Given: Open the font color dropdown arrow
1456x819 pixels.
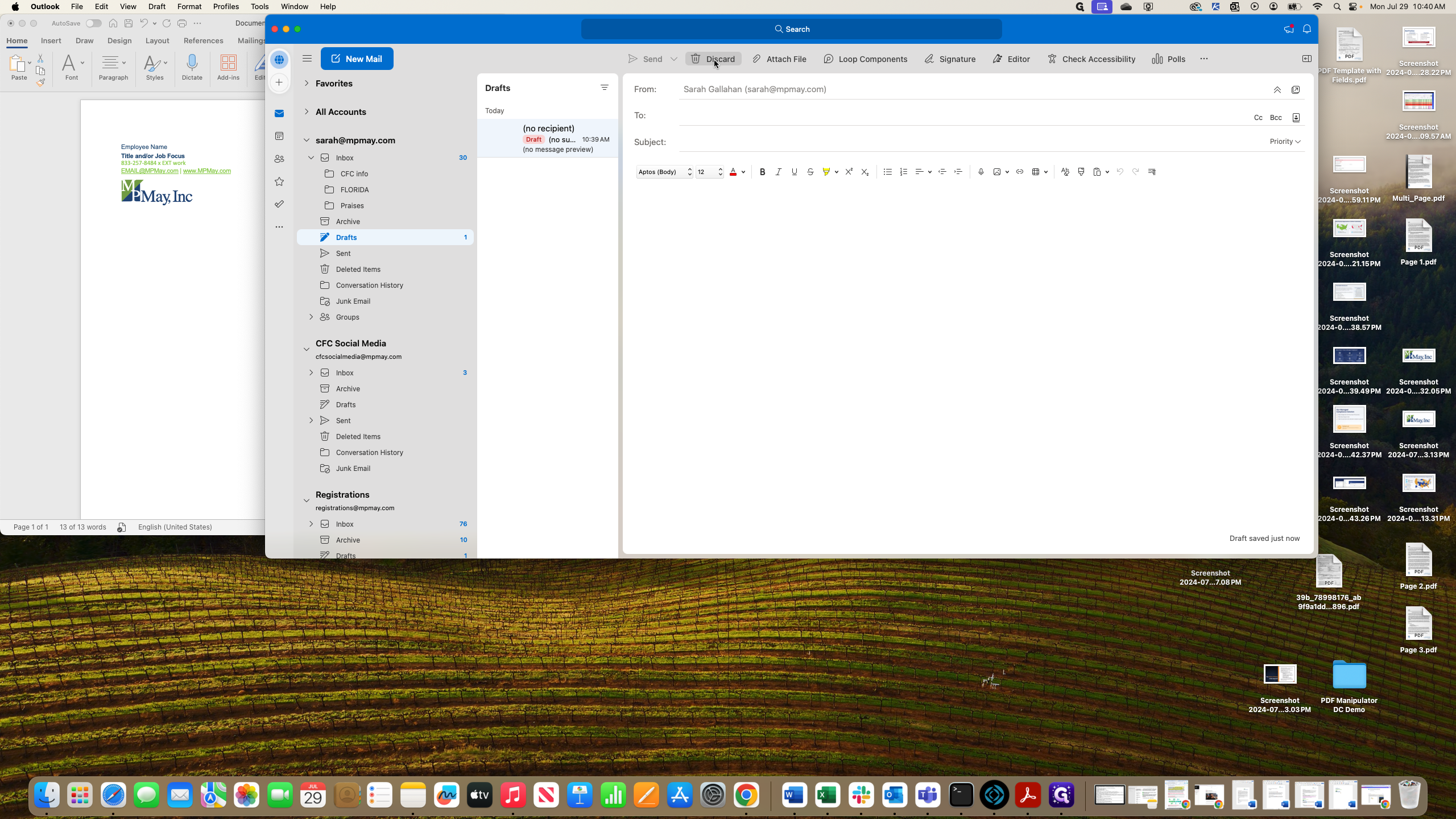Looking at the screenshot, I should [743, 172].
